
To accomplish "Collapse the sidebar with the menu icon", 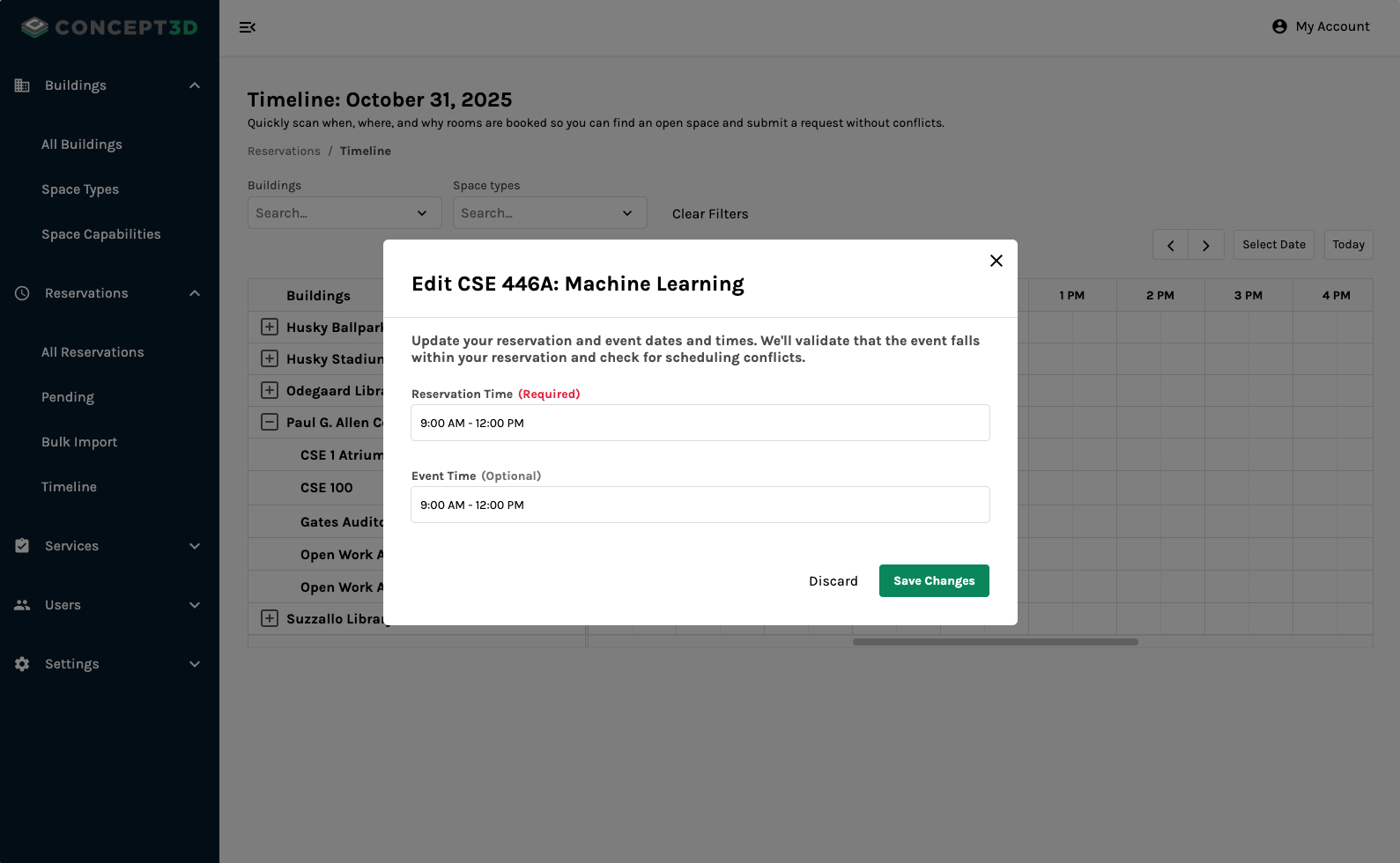I will pos(248,27).
